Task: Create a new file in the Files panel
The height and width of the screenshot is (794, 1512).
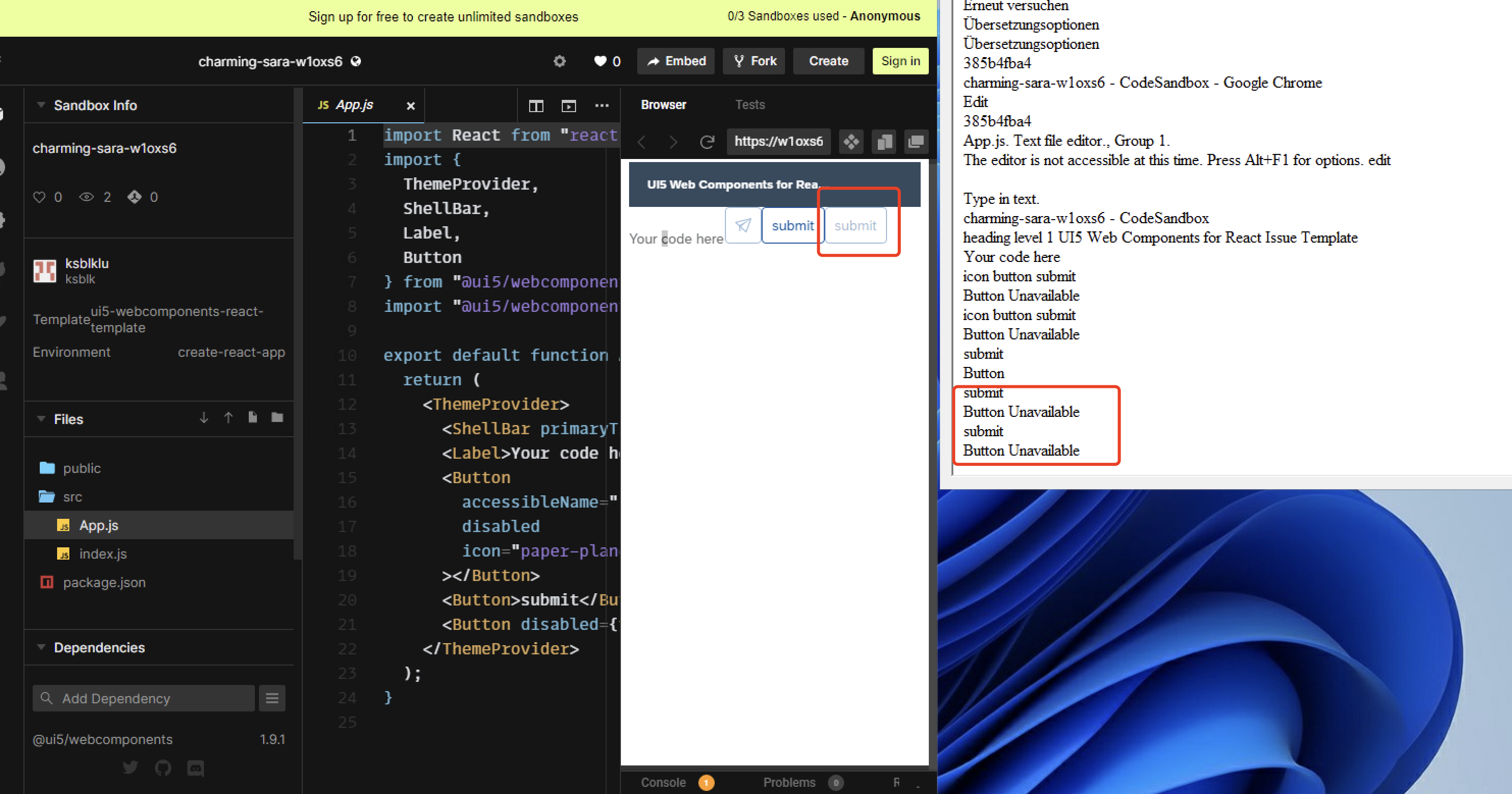Action: [x=252, y=418]
